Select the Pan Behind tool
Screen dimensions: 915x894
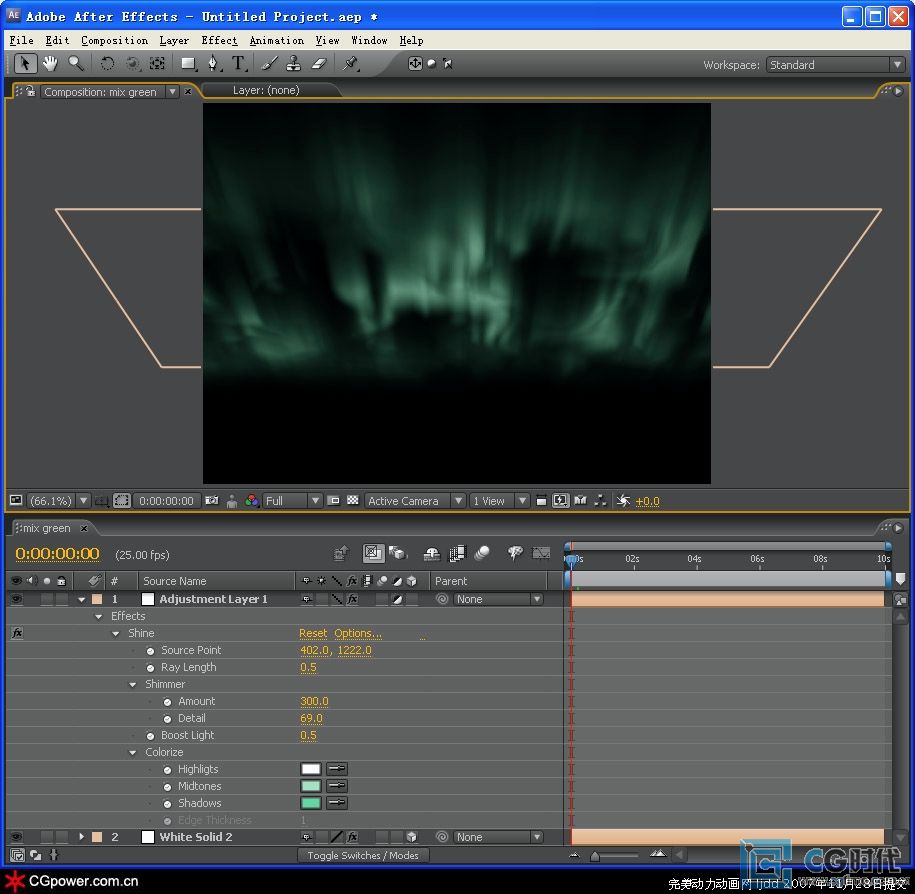click(157, 63)
